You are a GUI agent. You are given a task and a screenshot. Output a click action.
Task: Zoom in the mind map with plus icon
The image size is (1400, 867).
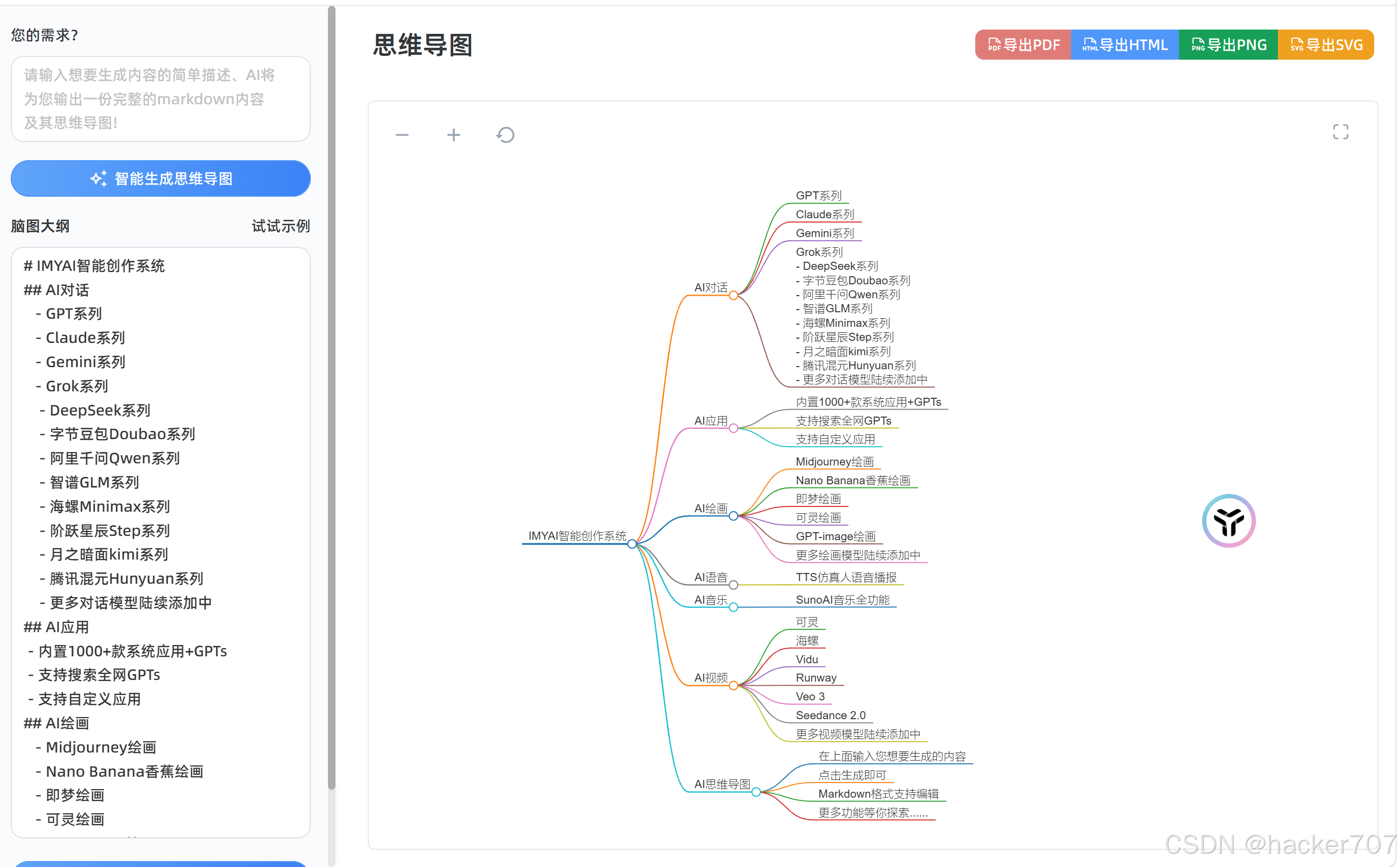454,135
